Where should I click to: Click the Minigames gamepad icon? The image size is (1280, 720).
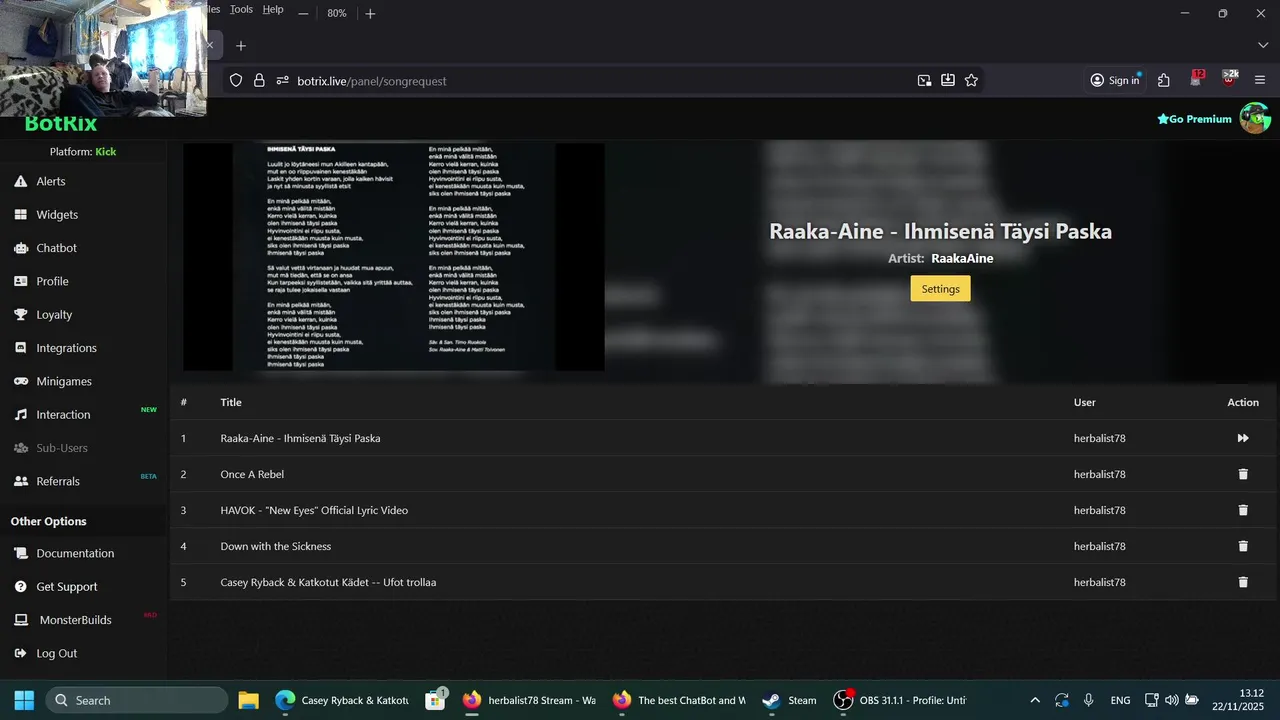[x=20, y=381]
